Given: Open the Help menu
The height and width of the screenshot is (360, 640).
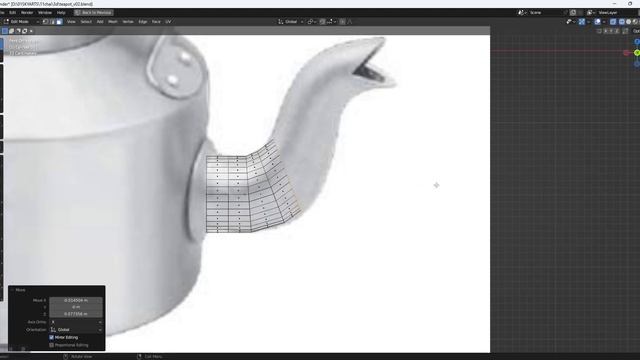Looking at the screenshot, I should 61,13.
